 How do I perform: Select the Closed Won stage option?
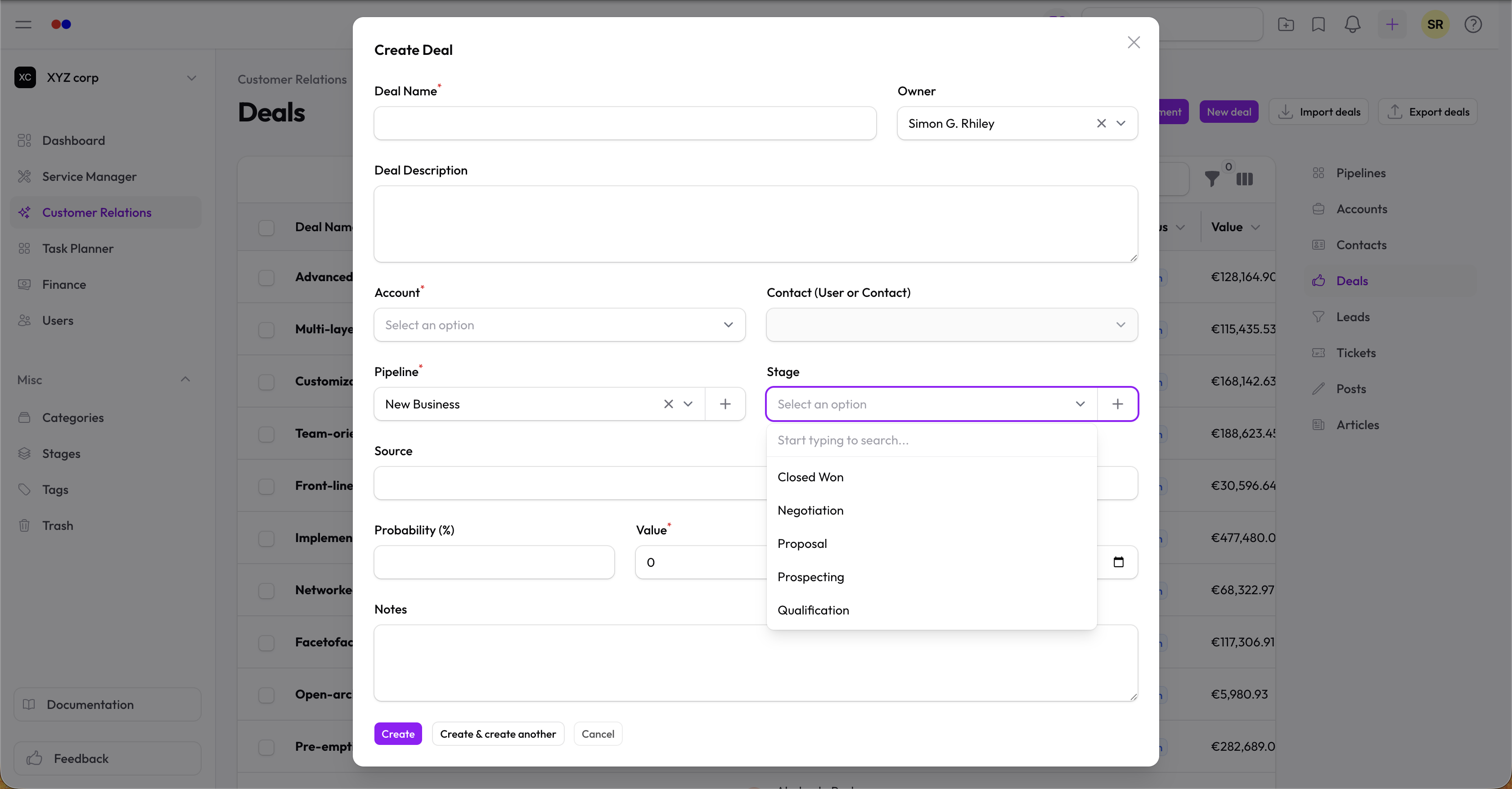point(931,477)
